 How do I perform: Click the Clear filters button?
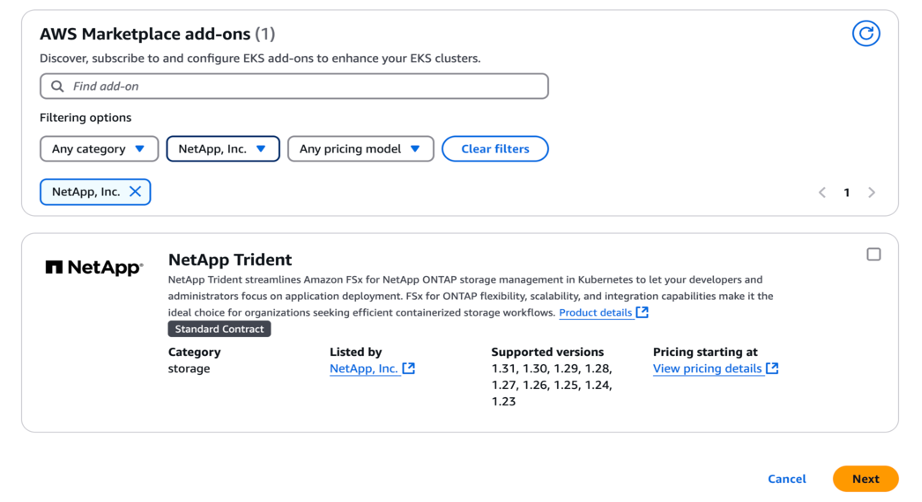[x=495, y=149]
